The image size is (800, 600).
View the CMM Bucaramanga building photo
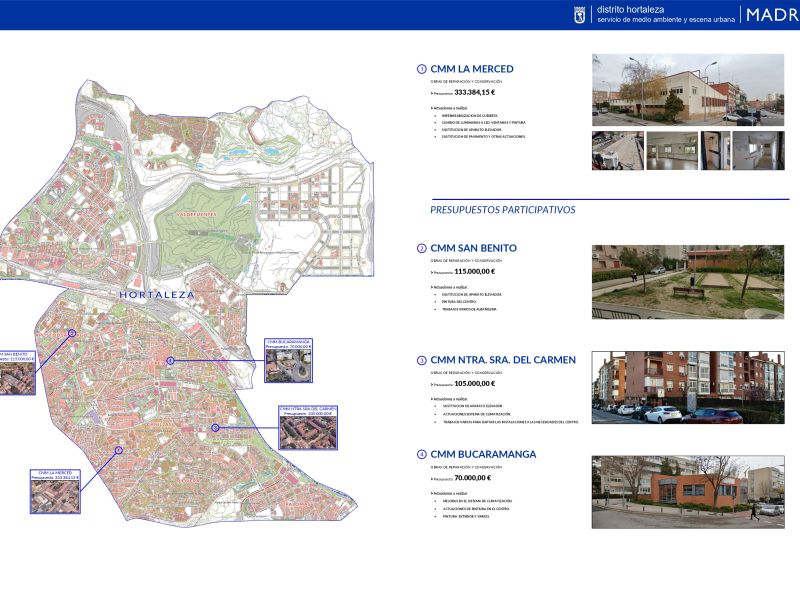pos(688,492)
